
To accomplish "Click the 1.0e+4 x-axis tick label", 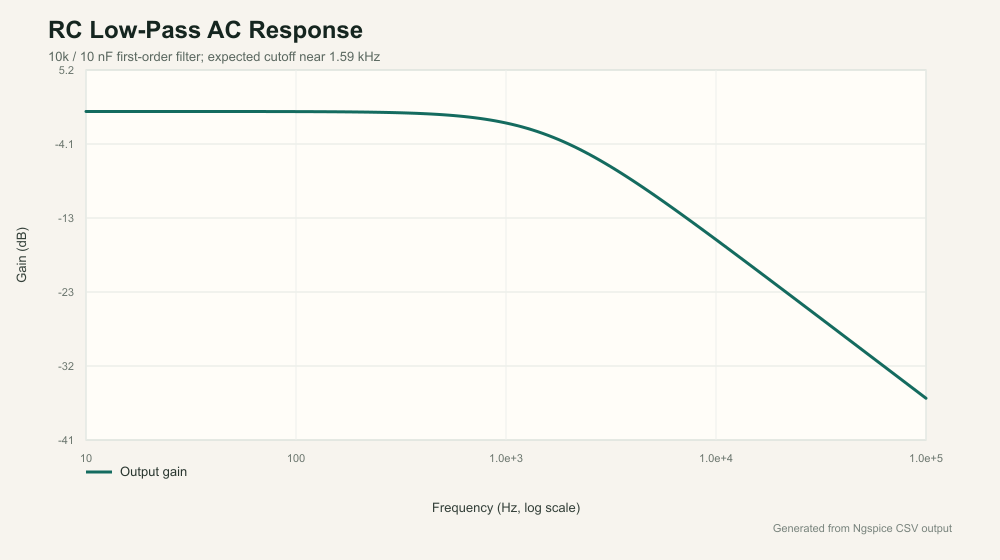I will (x=716, y=458).
